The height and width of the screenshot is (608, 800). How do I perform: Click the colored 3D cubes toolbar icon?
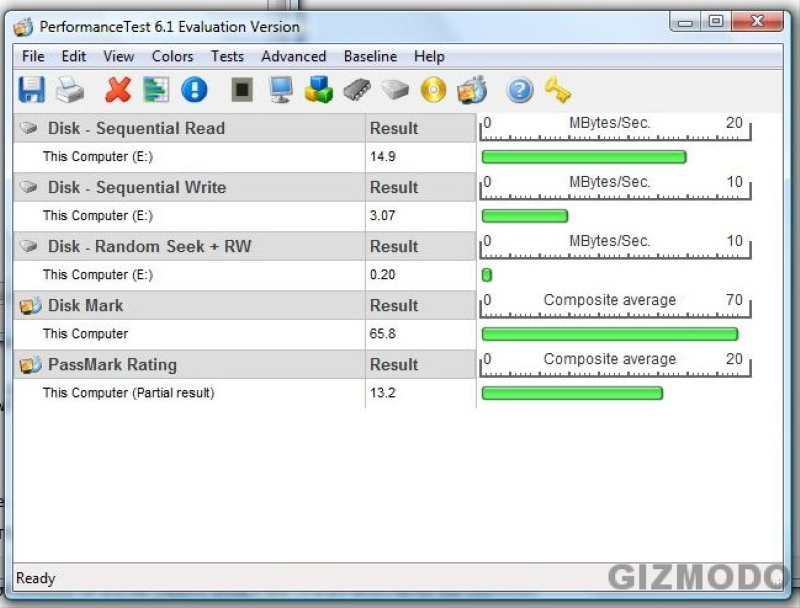(x=318, y=90)
